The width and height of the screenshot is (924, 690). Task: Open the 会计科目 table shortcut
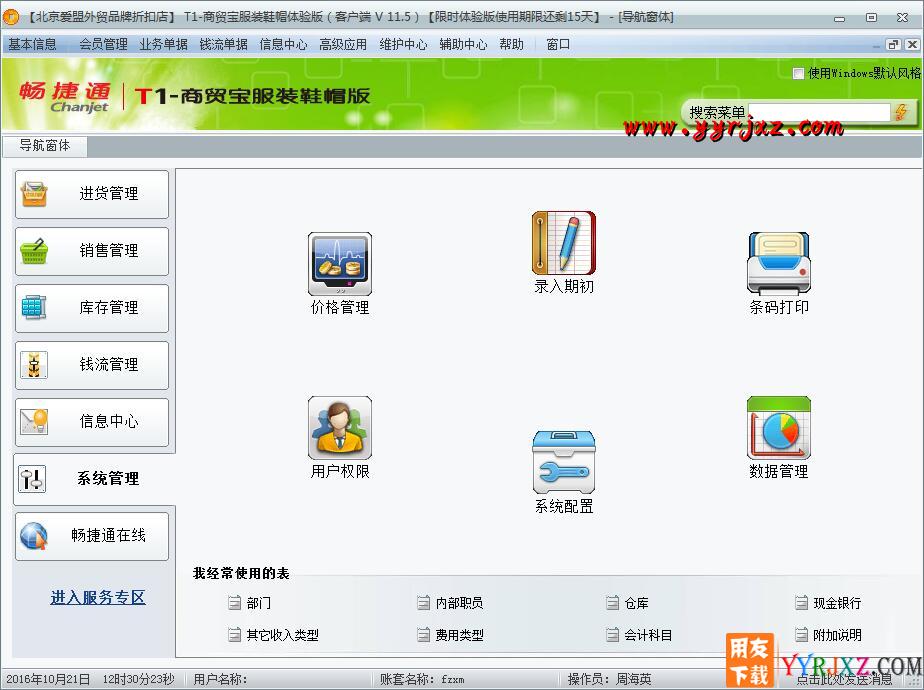639,635
